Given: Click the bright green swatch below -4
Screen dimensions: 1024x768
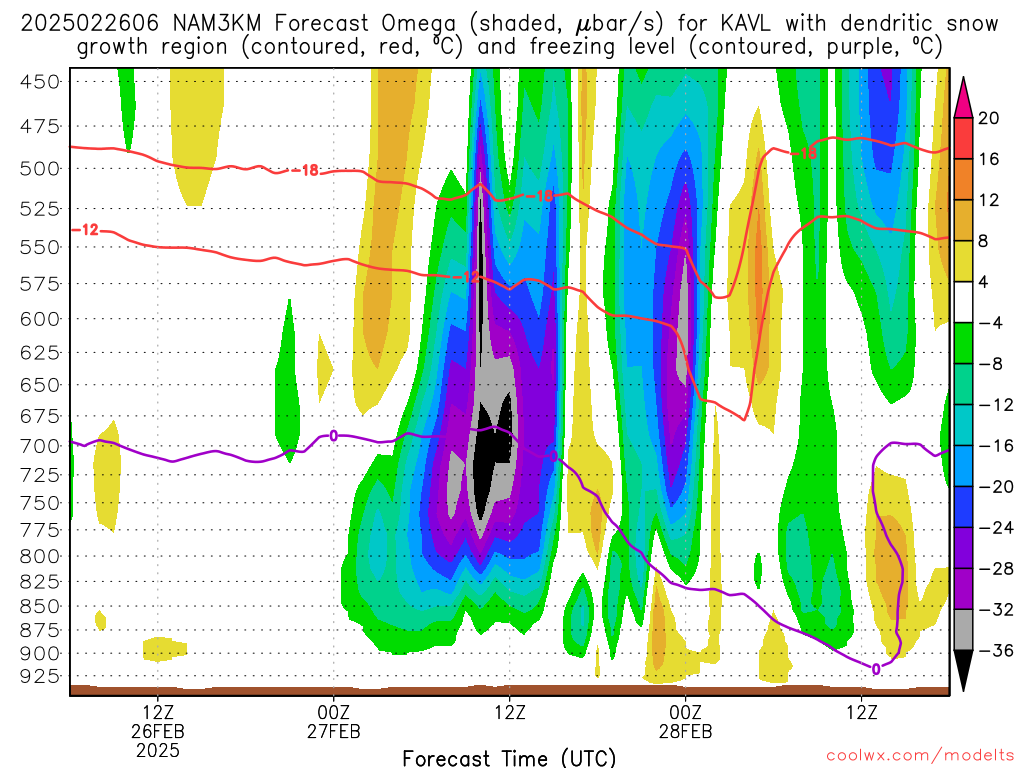Looking at the screenshot, I should tap(963, 343).
